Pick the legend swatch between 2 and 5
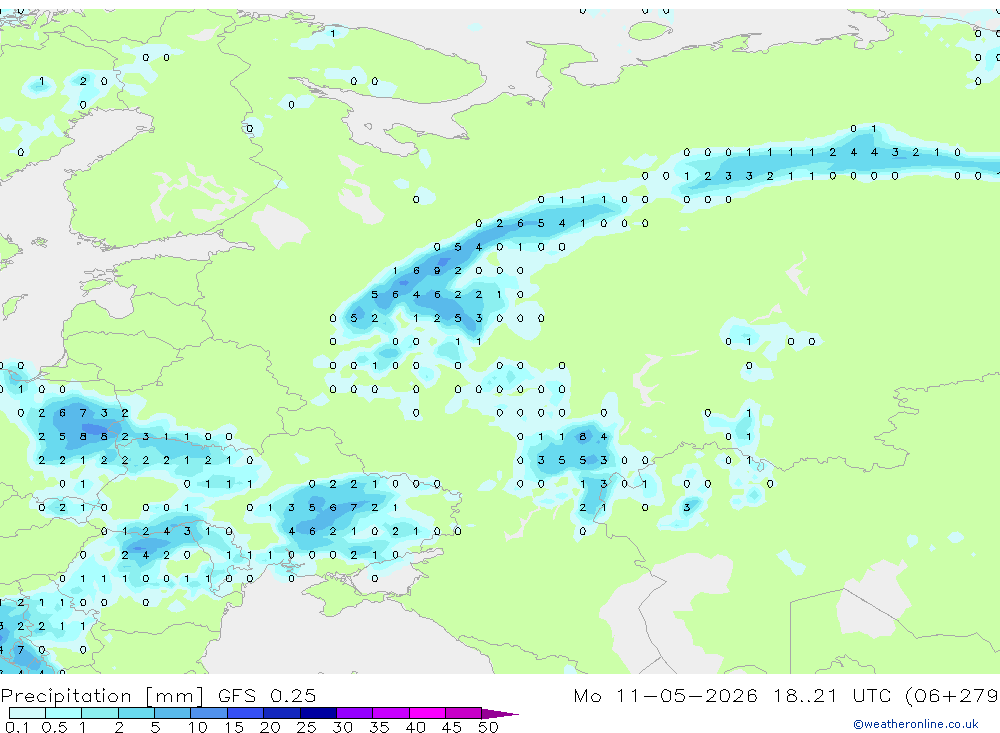Image resolution: width=1000 pixels, height=733 pixels. (x=136, y=713)
